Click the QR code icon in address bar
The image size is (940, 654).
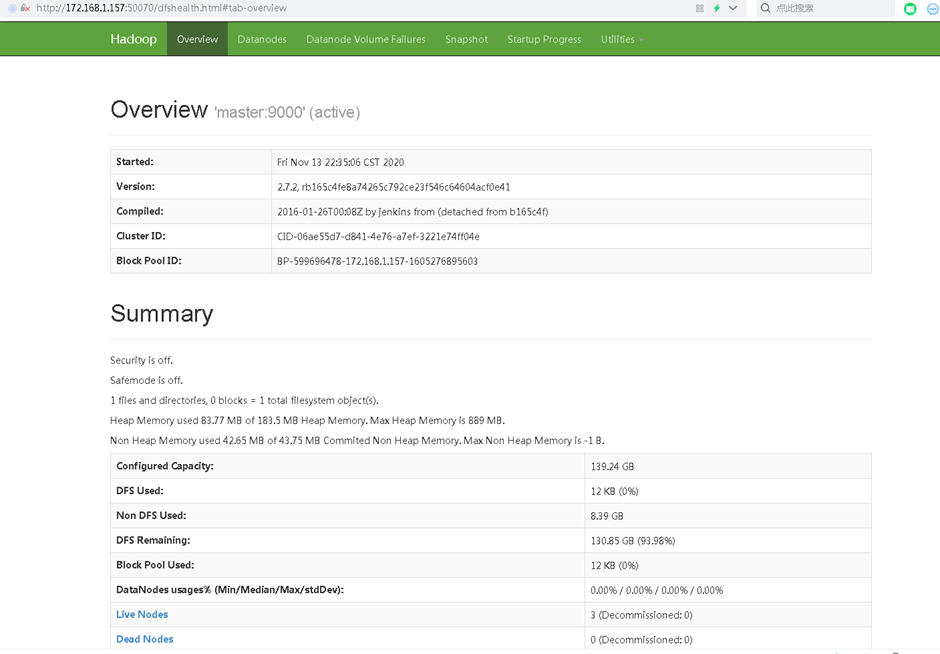point(700,8)
